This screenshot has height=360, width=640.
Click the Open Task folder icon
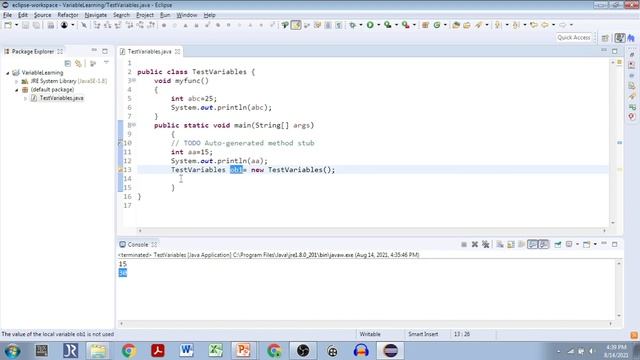tap(467, 25)
